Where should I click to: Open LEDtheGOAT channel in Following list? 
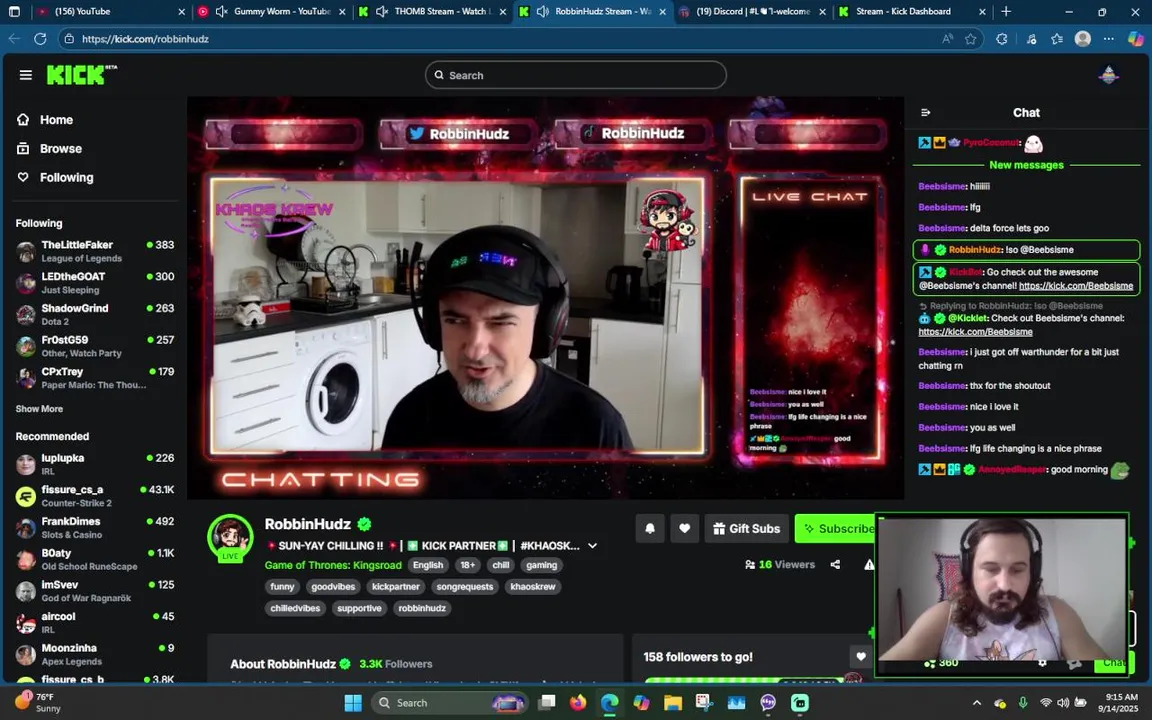95,283
